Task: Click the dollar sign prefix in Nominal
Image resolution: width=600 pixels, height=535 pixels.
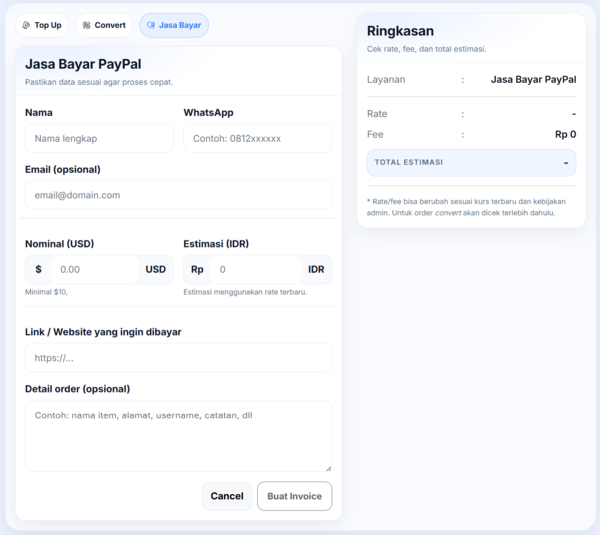Action: coord(38,269)
